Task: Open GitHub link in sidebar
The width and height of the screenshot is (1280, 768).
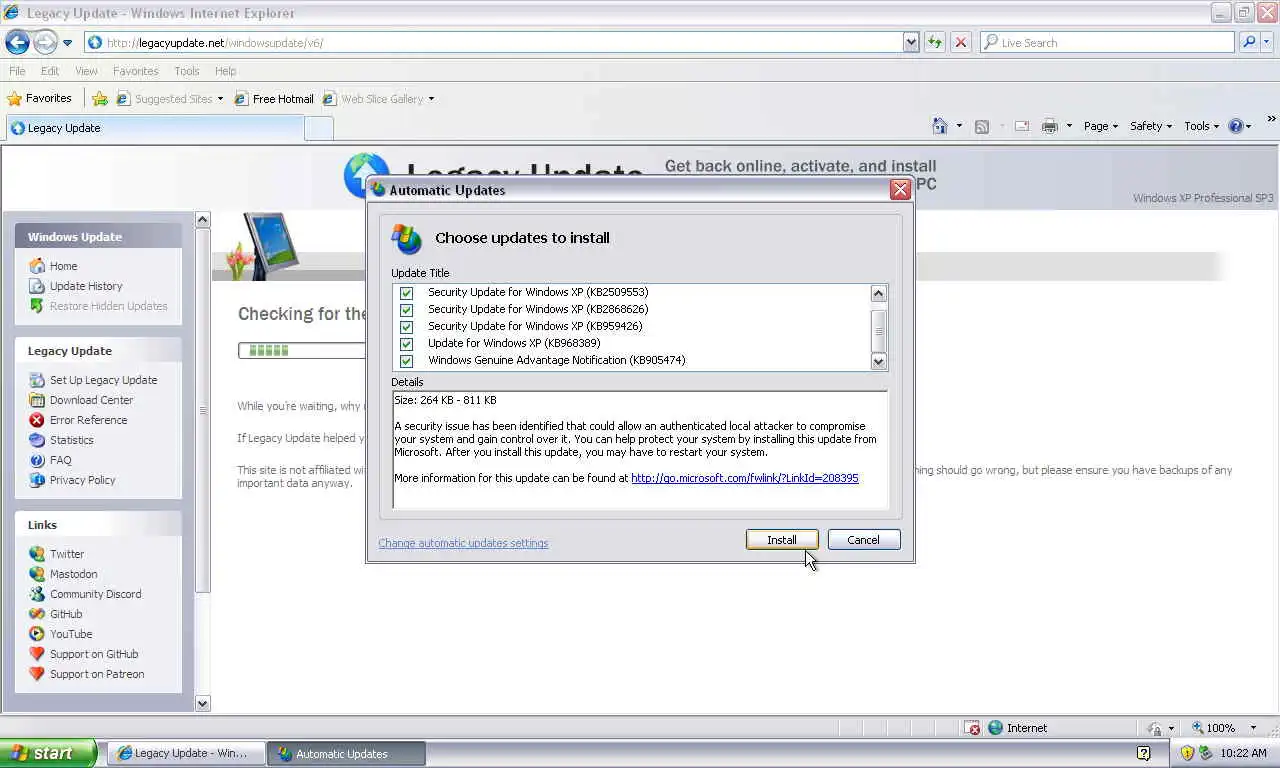Action: pyautogui.click(x=66, y=614)
